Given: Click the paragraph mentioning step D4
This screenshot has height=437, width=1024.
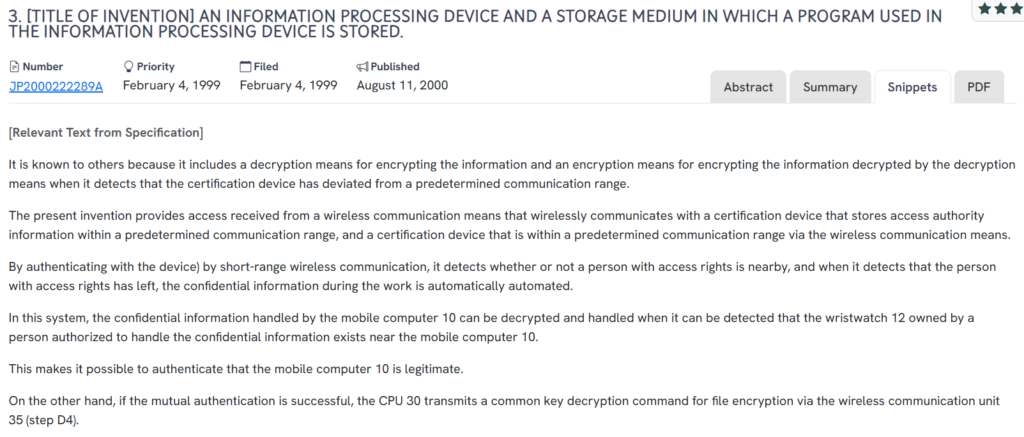Looking at the screenshot, I should click(500, 409).
